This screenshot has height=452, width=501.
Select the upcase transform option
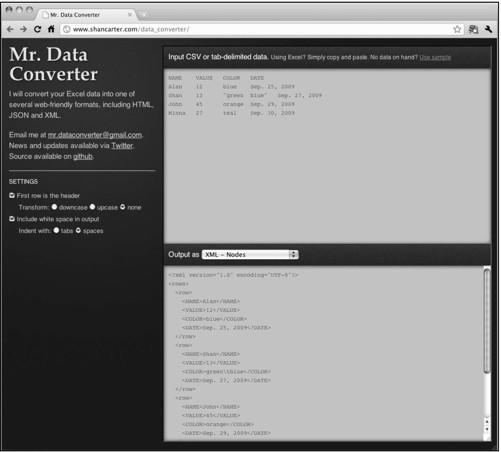(92, 207)
